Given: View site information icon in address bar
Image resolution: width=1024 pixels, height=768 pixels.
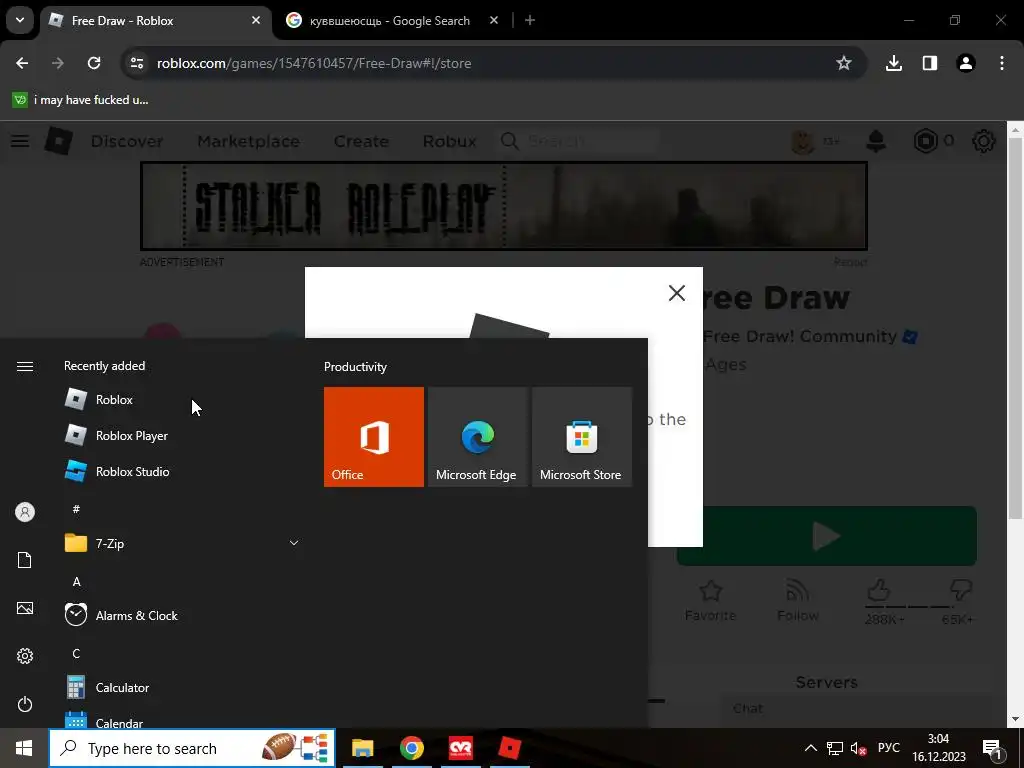Looking at the screenshot, I should click(136, 63).
